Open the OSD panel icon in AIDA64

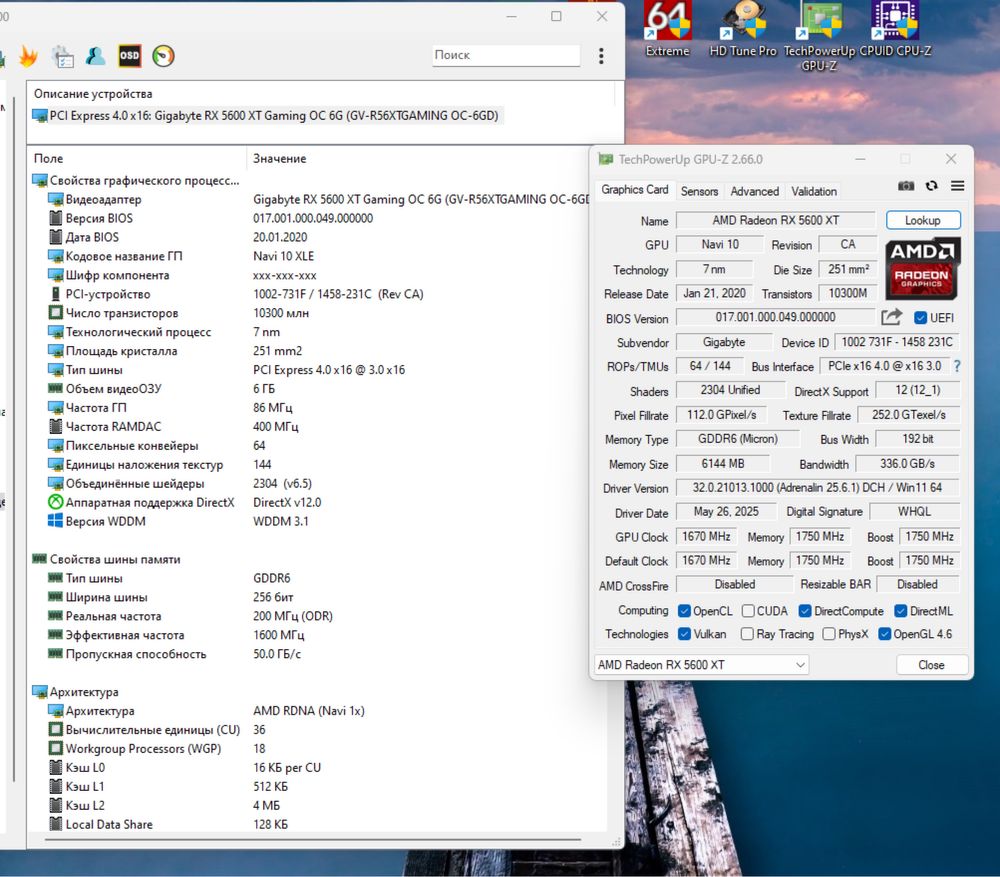point(129,56)
